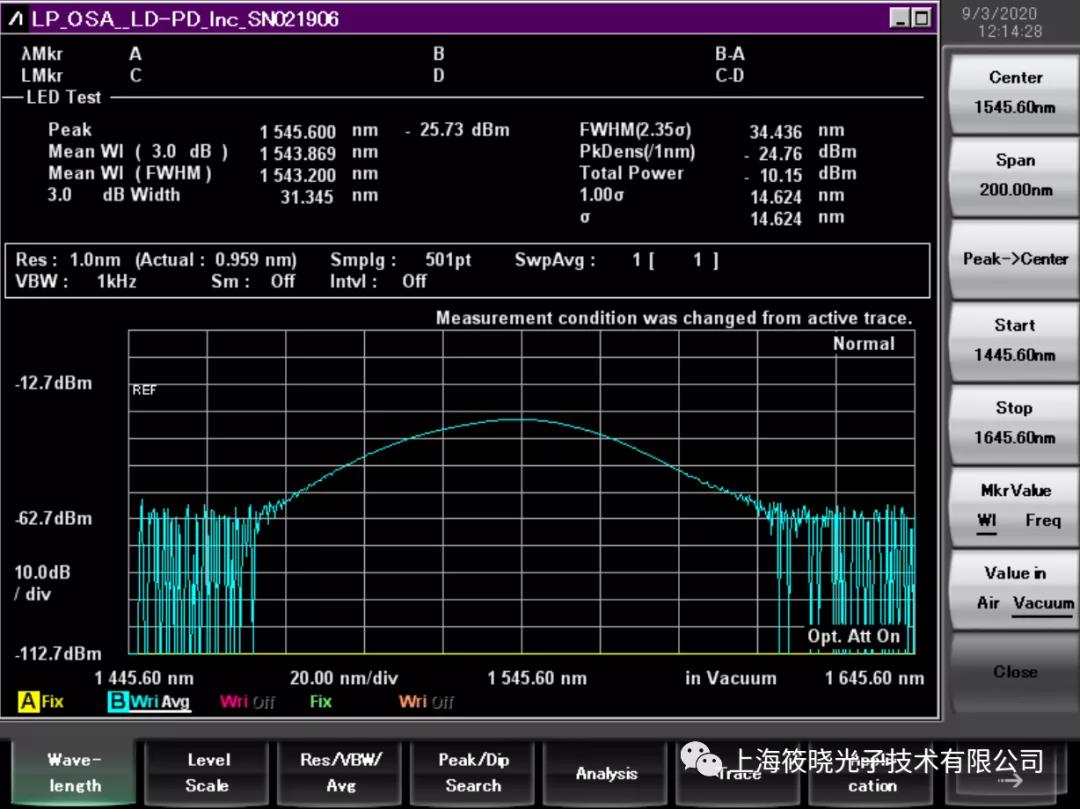Click the Anritsu logo in the title bar
Image resolution: width=1080 pixels, height=809 pixels.
point(18,18)
